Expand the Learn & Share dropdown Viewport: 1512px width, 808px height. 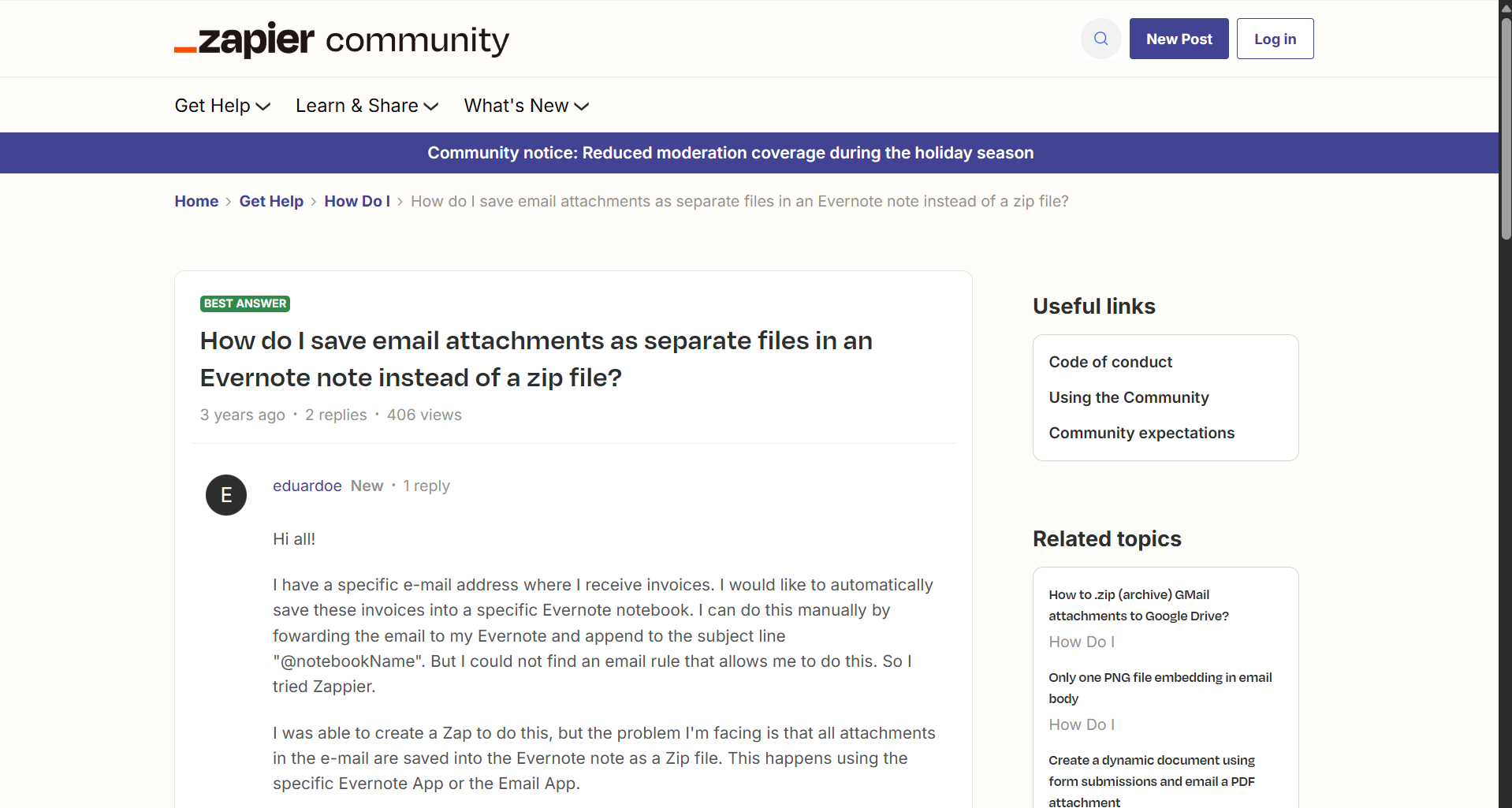(366, 105)
